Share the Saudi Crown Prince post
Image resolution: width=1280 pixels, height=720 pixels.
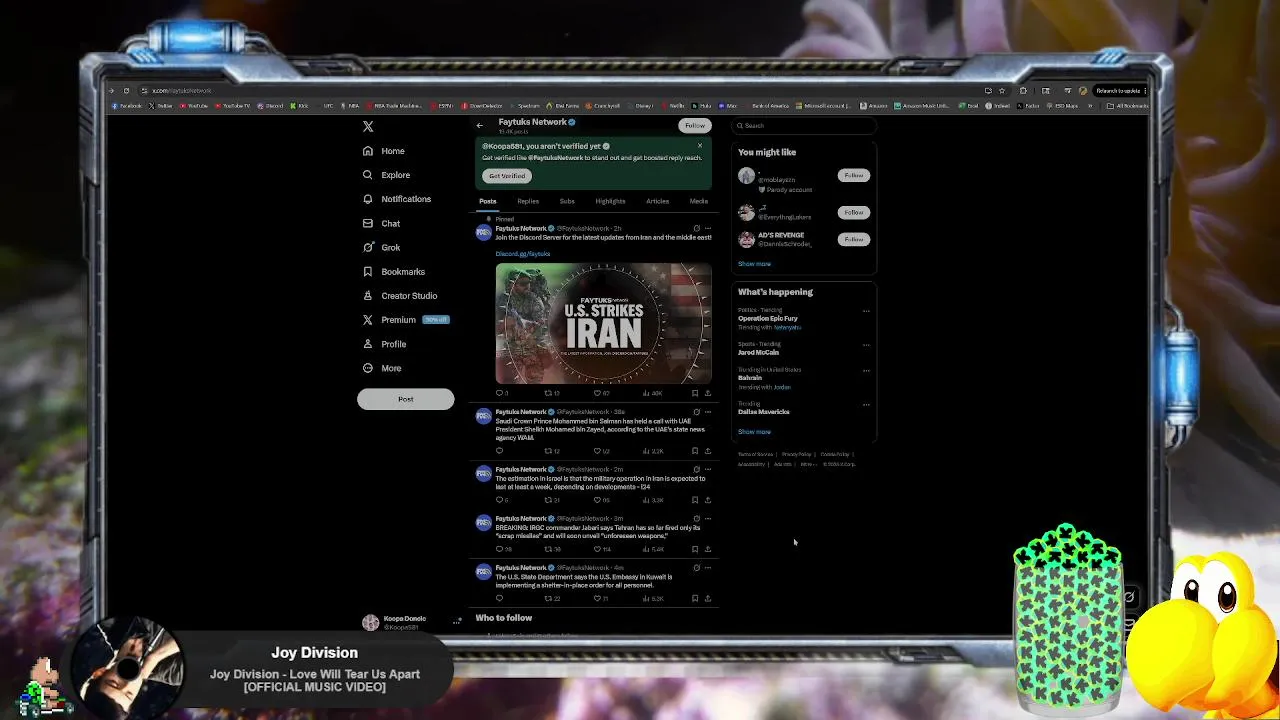click(708, 451)
